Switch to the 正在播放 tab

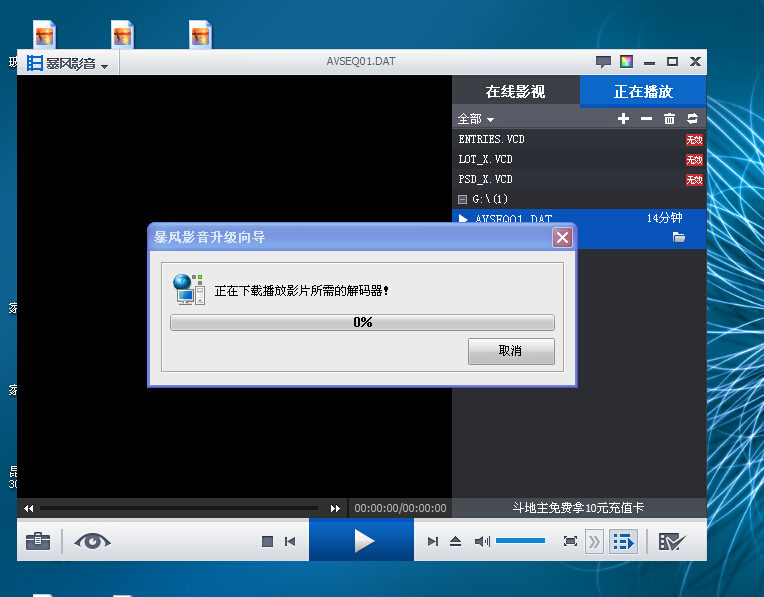(x=643, y=91)
